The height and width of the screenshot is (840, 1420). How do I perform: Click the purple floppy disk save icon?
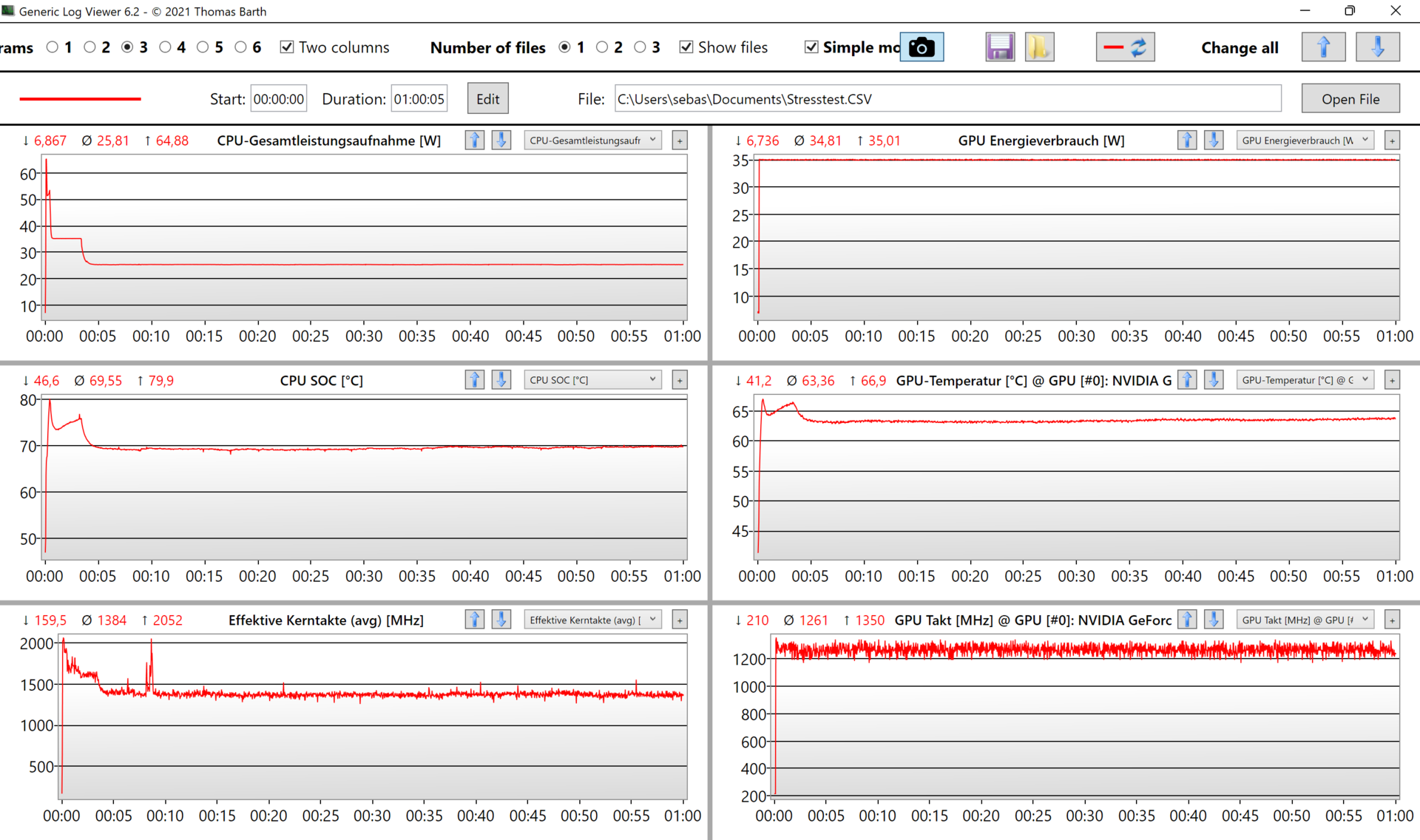pyautogui.click(x=999, y=47)
